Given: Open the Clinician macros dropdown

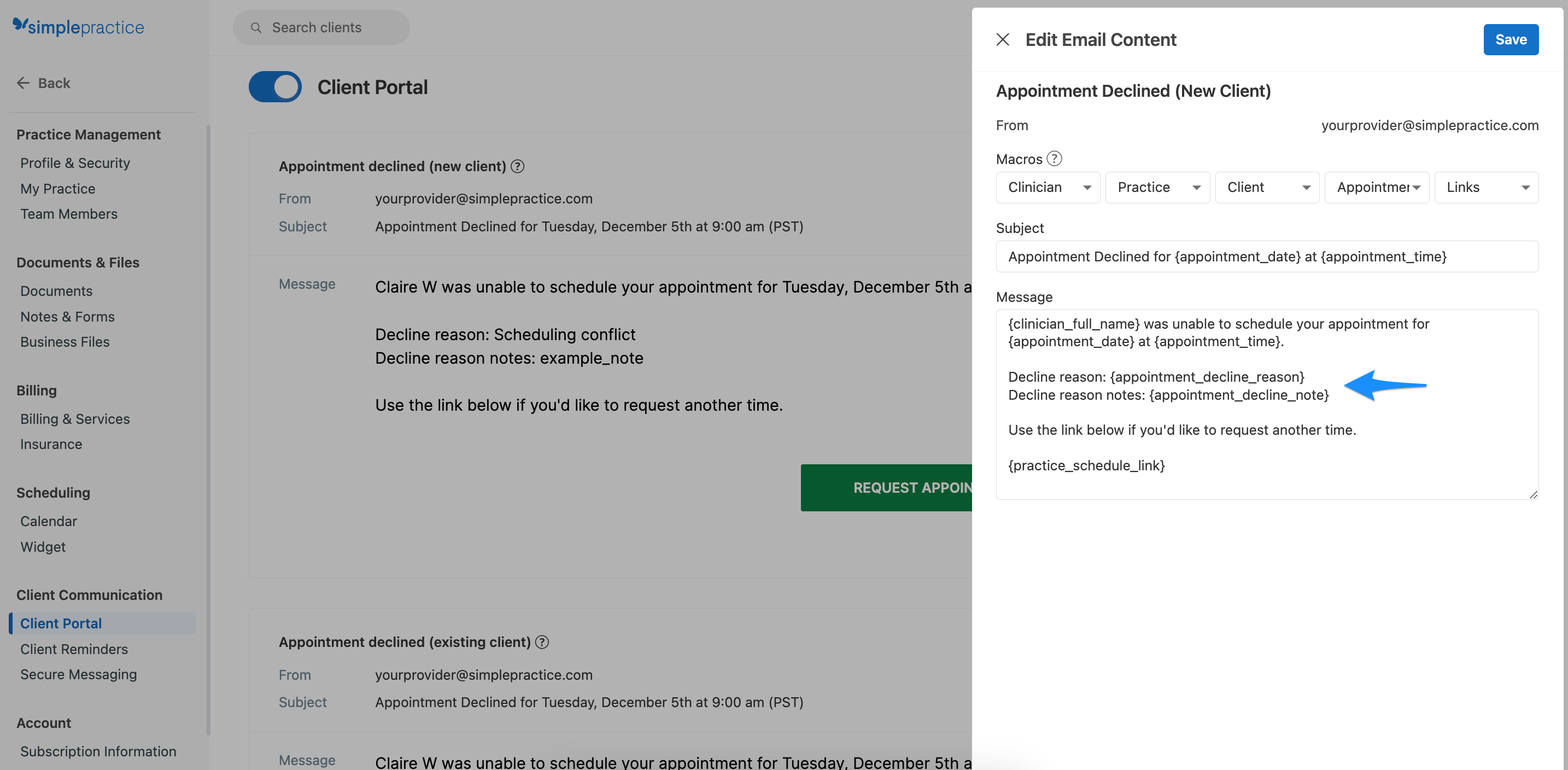Looking at the screenshot, I should point(1047,187).
